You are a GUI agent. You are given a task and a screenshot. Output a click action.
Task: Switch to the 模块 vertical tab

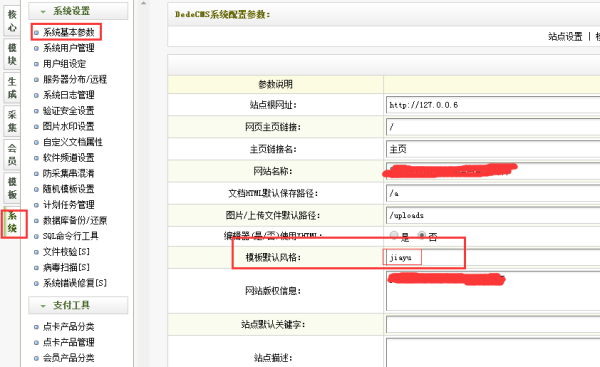pyautogui.click(x=12, y=54)
